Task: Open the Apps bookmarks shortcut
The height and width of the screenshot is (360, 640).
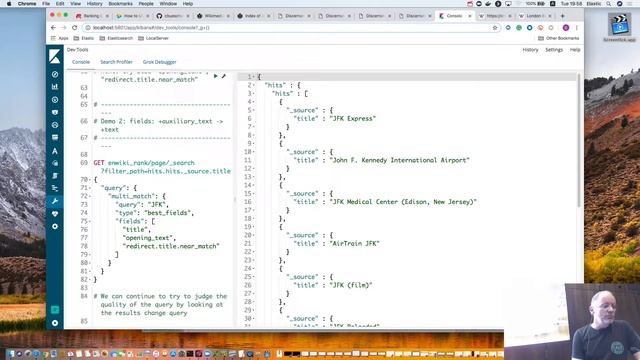Action: (60, 38)
